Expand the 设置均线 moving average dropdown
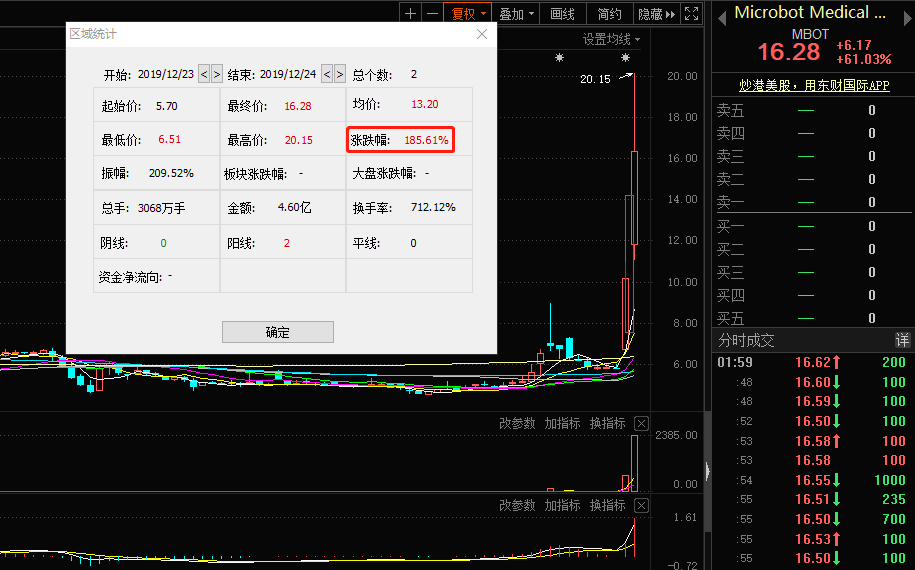Image resolution: width=915 pixels, height=570 pixels. click(x=612, y=39)
